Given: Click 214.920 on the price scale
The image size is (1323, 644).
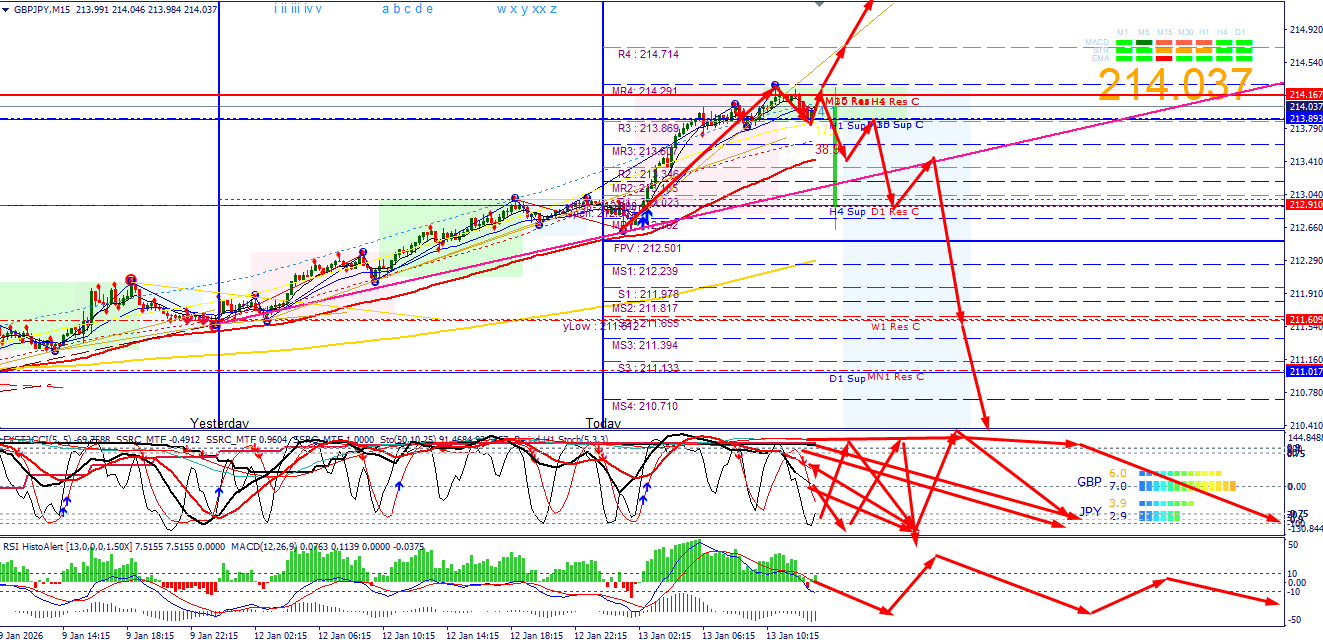Looking at the screenshot, I should pos(1305,30).
